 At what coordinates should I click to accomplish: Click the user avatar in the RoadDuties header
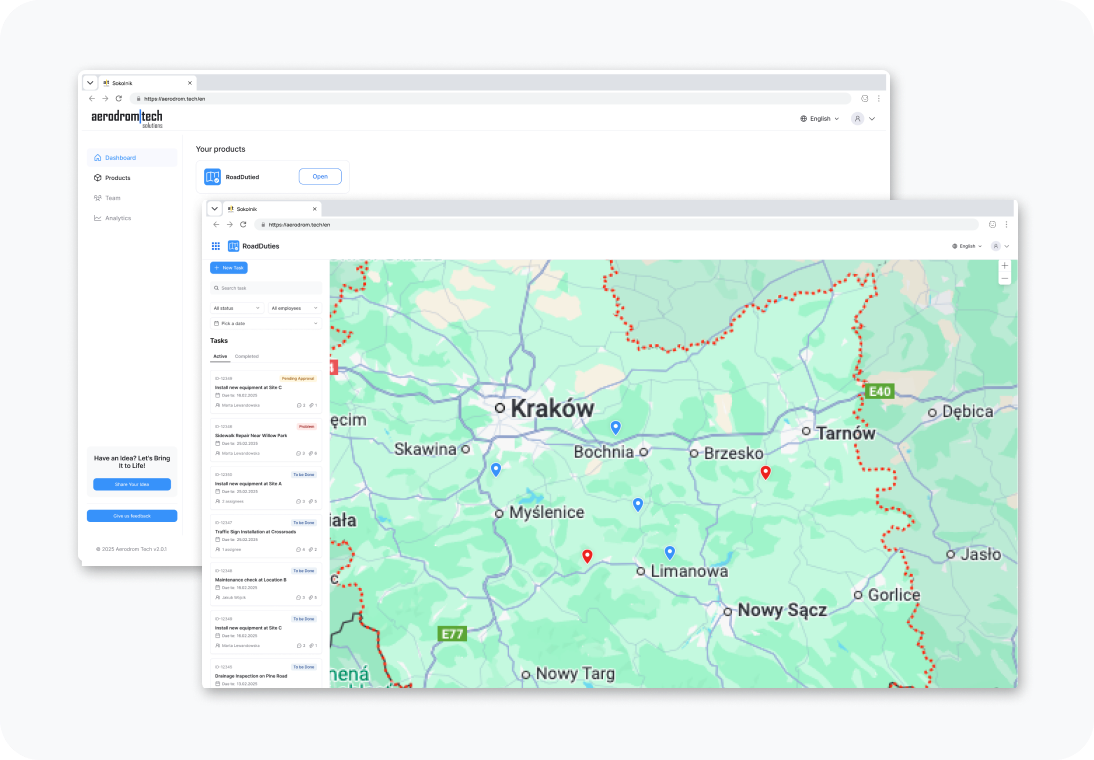click(x=996, y=246)
